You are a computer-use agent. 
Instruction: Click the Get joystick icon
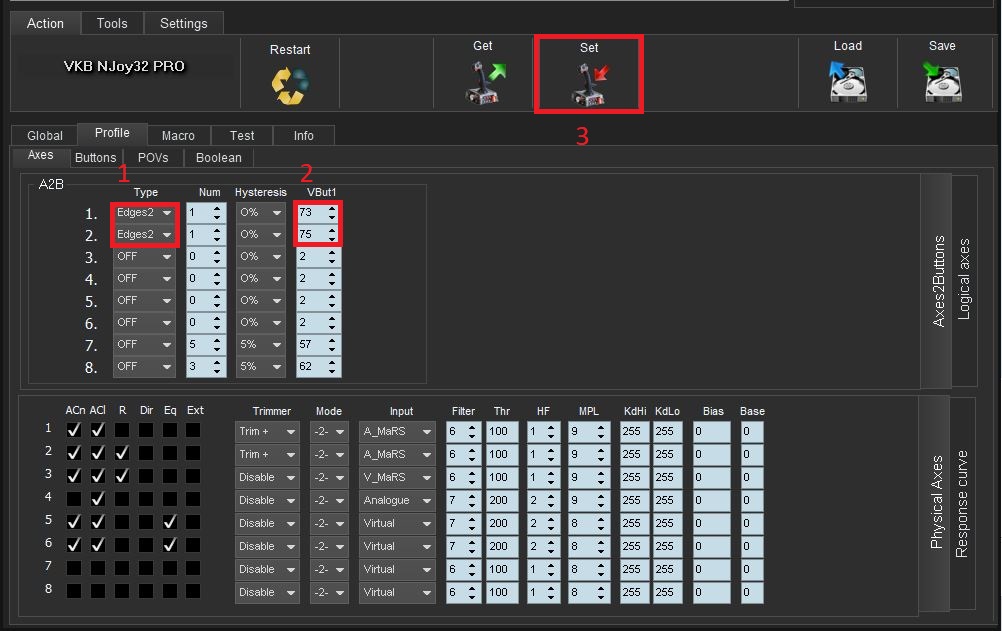(486, 83)
